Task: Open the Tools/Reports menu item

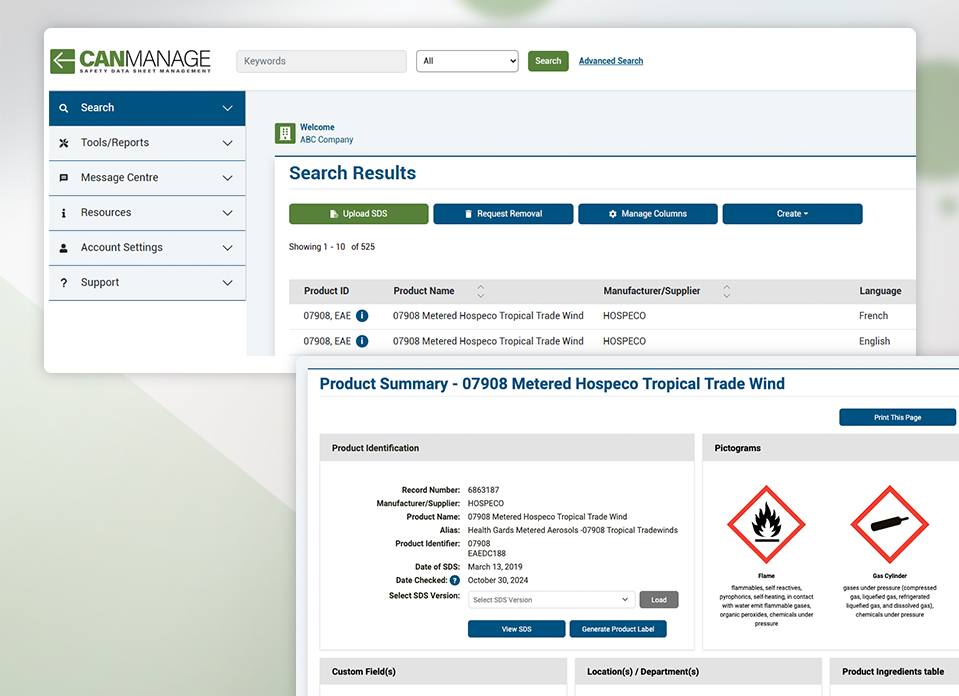Action: pyautogui.click(x=147, y=143)
